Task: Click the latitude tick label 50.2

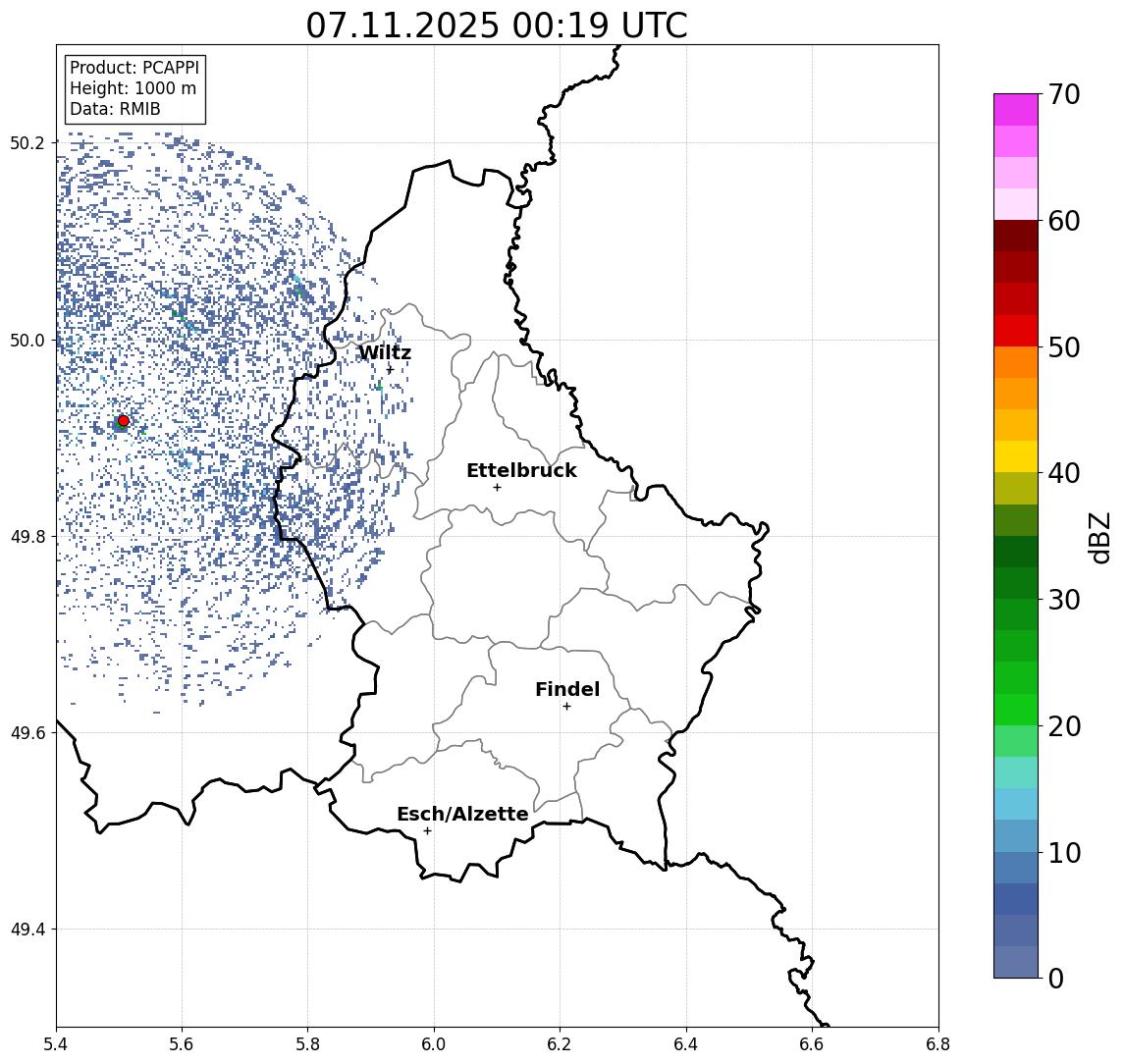Action: [x=27, y=142]
